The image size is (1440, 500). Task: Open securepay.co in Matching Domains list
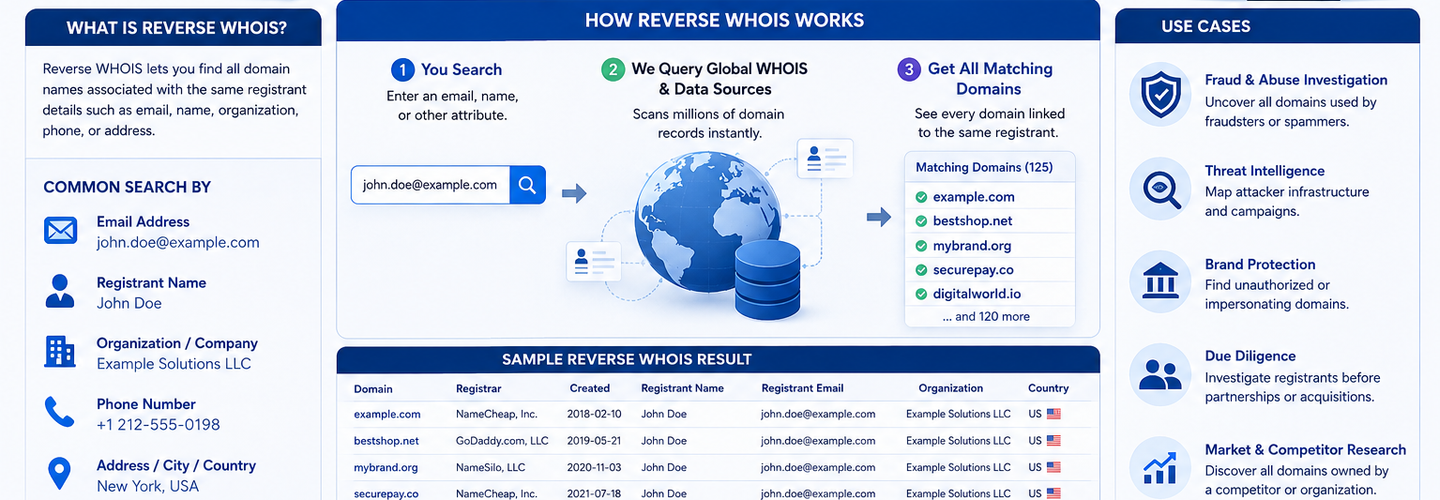coord(973,270)
